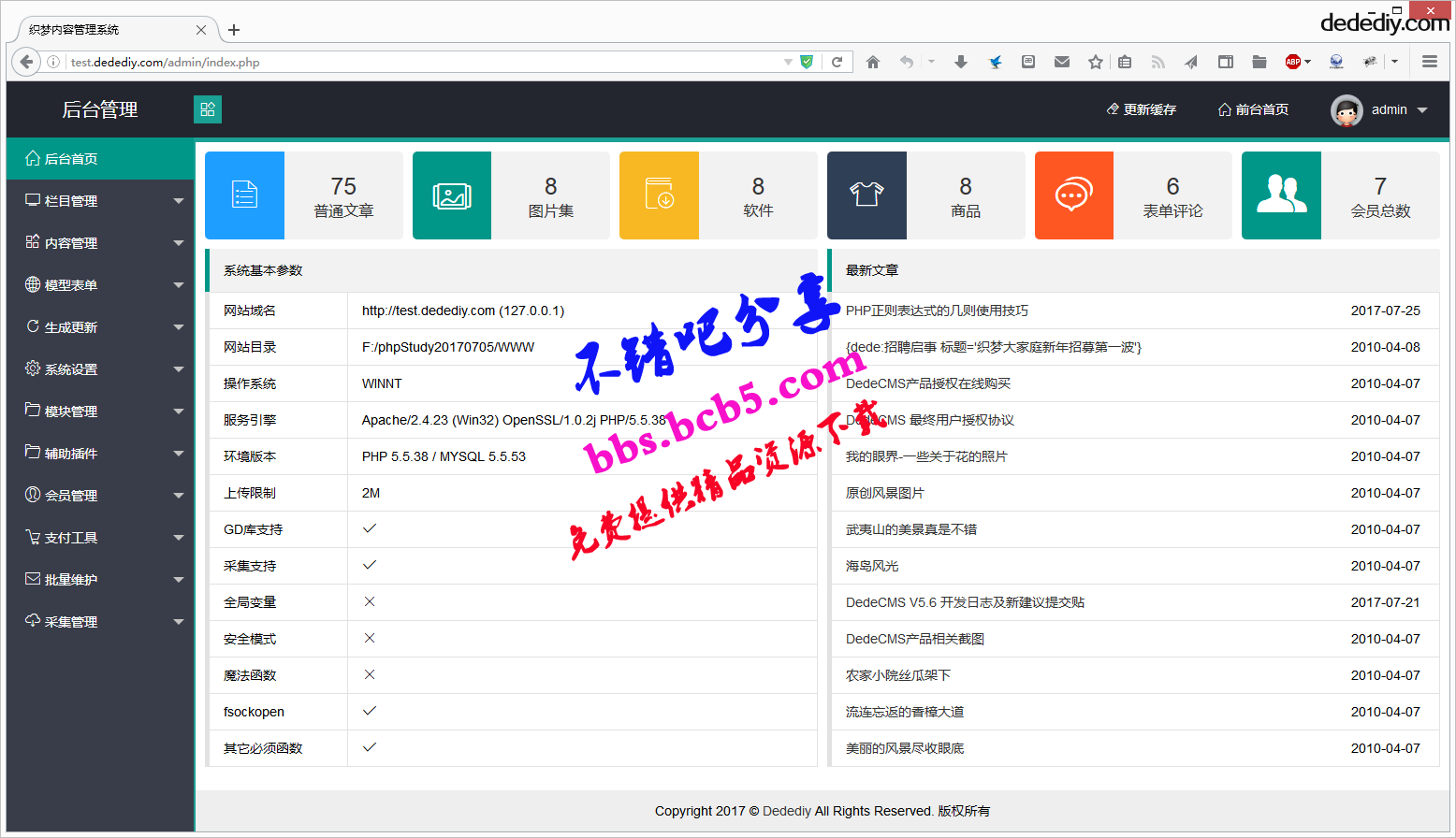1456x838 pixels.
Task: Click the Apache/2.4.23 server engine value
Action: tap(514, 420)
